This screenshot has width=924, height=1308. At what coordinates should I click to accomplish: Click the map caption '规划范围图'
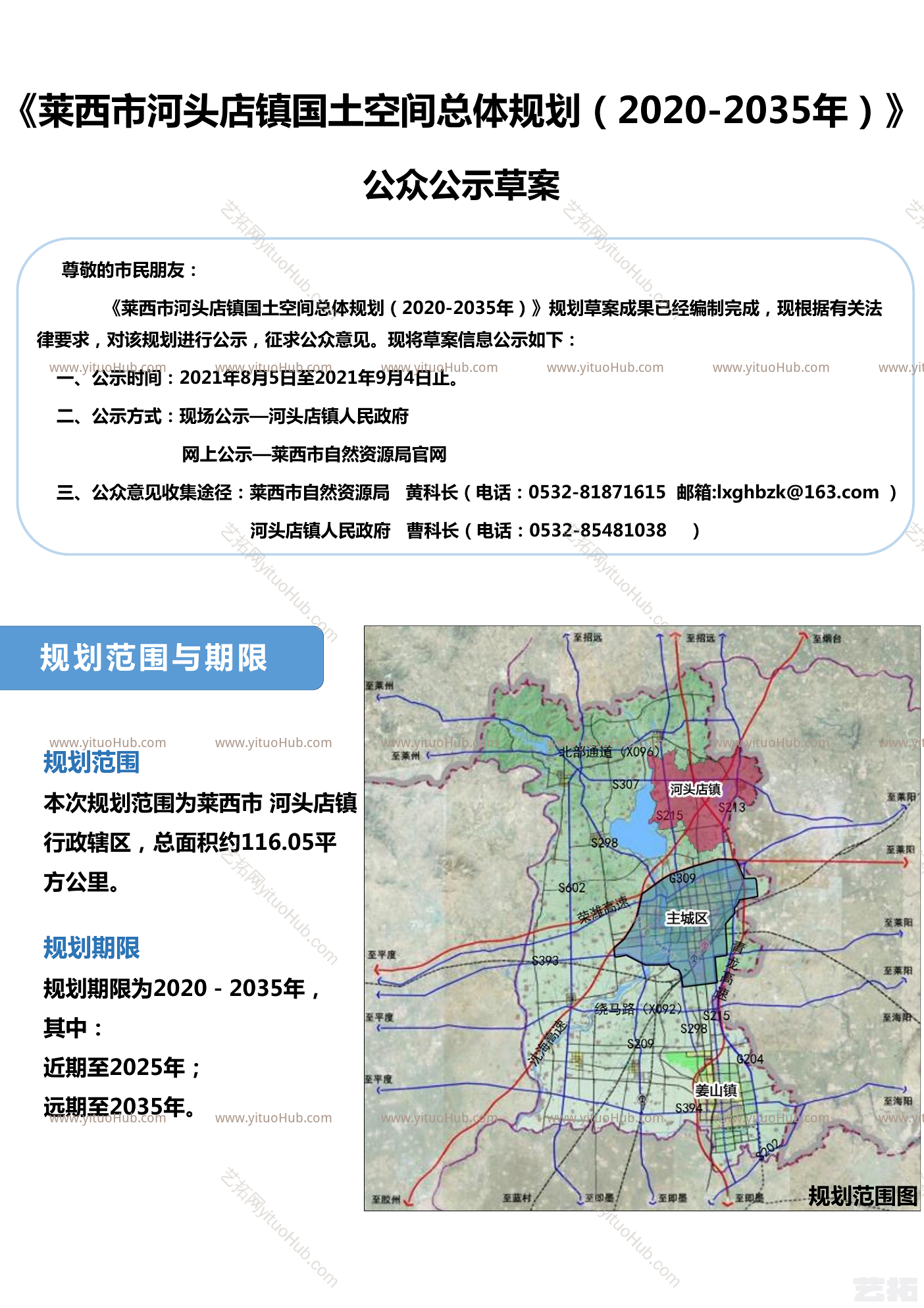coord(863,1195)
